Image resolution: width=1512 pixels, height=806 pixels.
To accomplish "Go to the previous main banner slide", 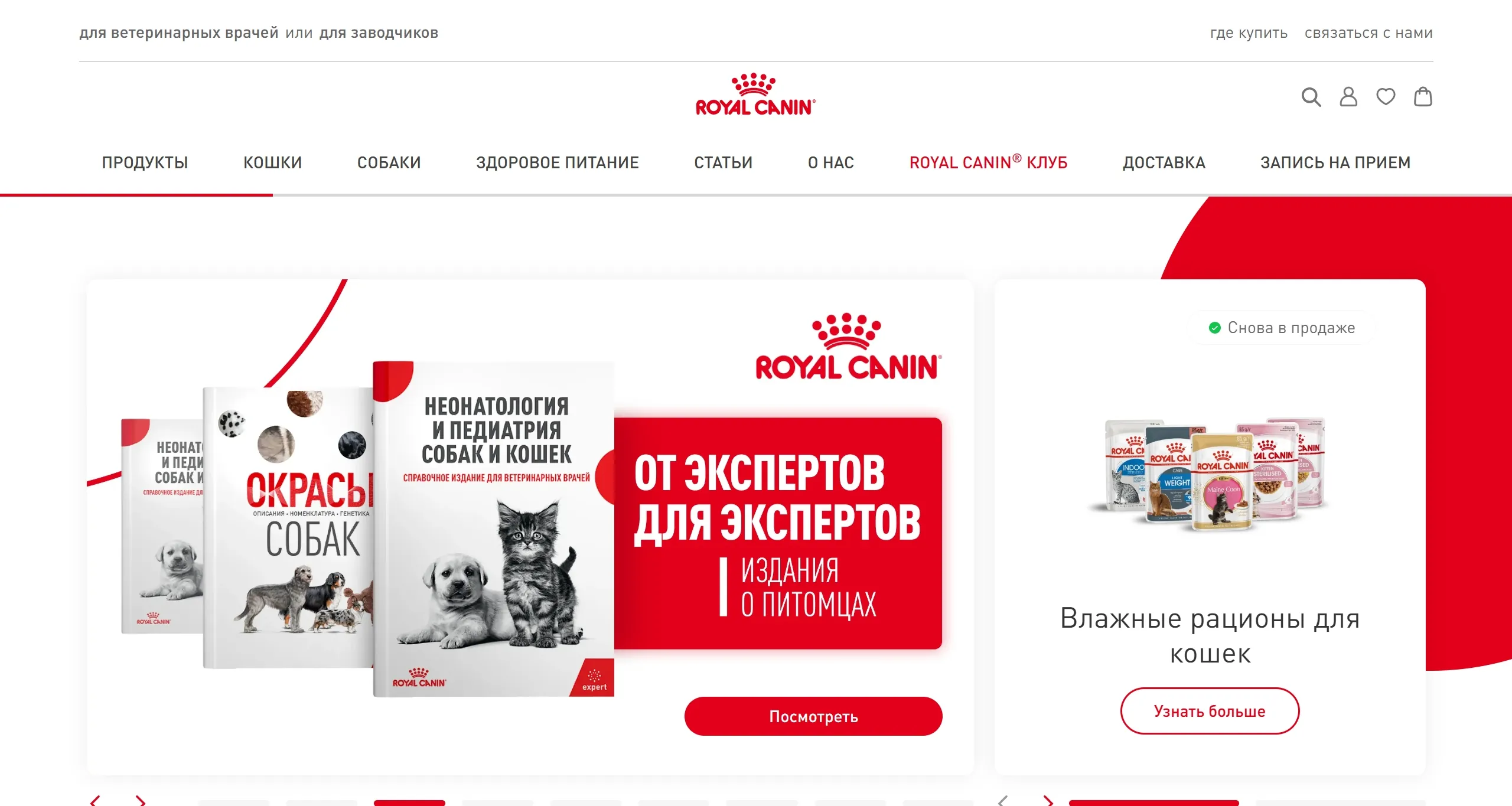I will pos(95,801).
